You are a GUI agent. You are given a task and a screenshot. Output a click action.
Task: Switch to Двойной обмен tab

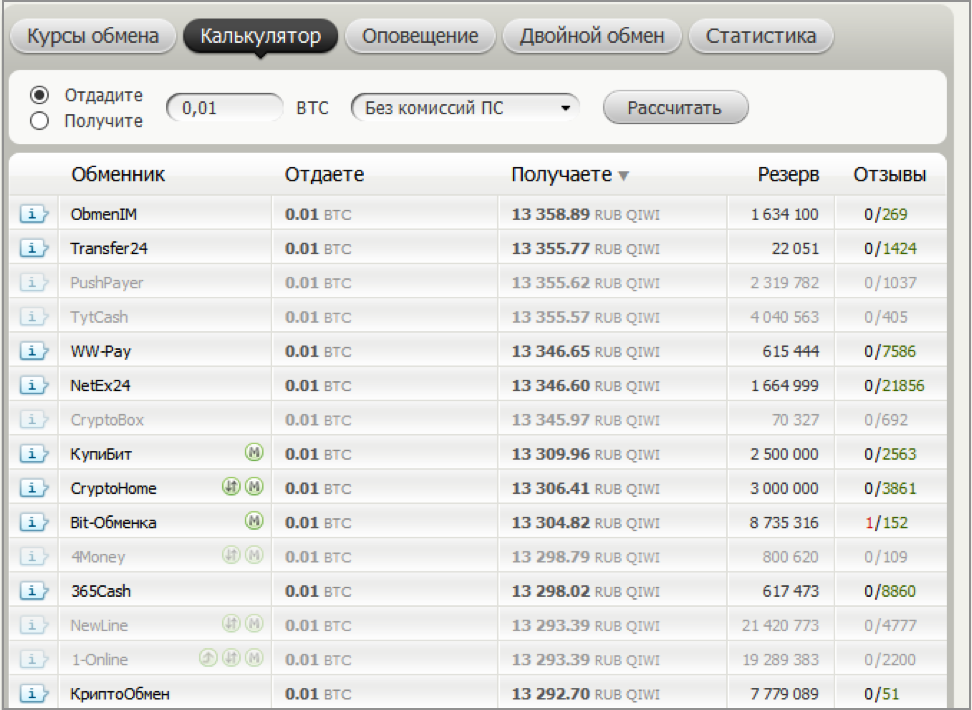(x=592, y=36)
